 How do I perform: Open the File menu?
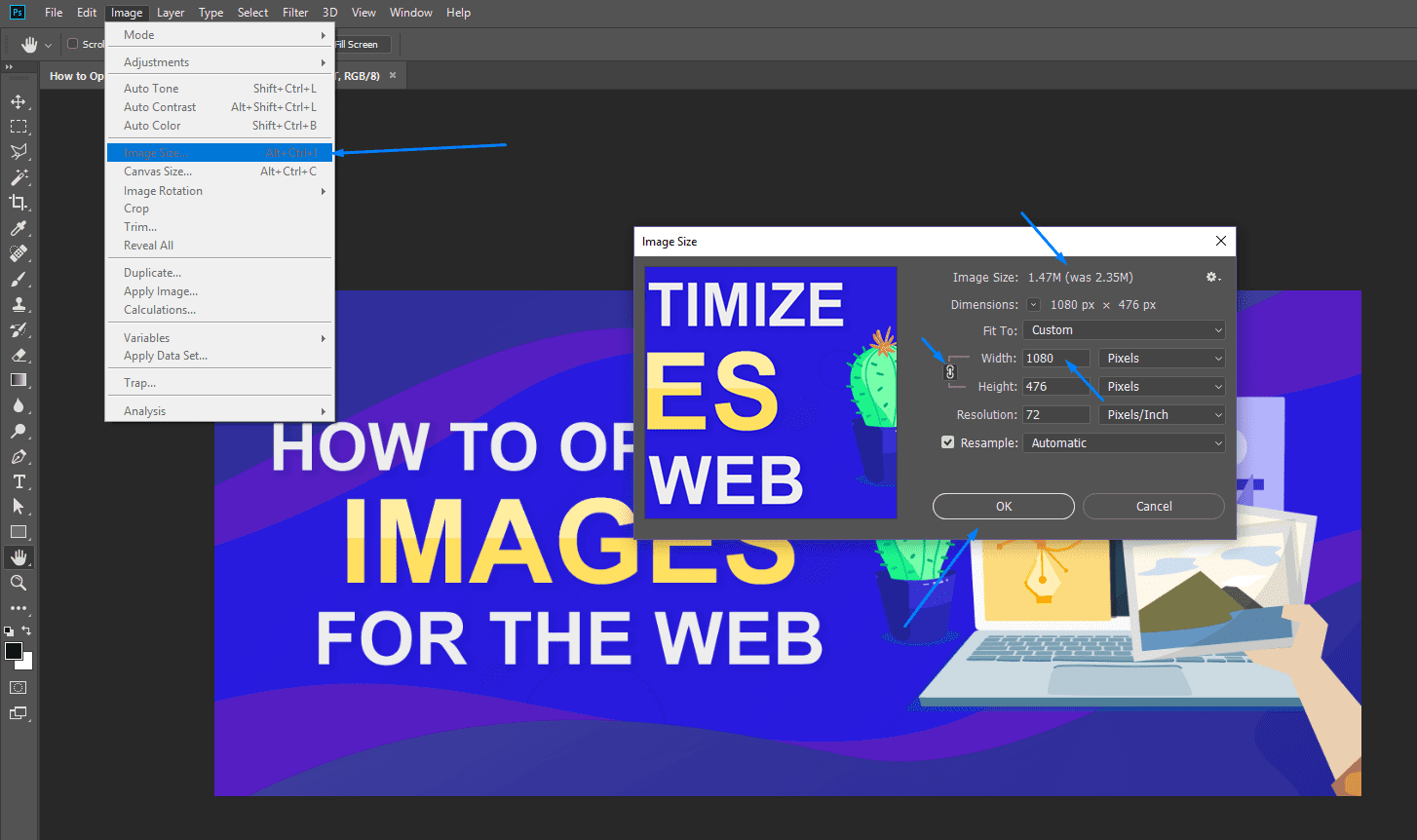point(54,13)
